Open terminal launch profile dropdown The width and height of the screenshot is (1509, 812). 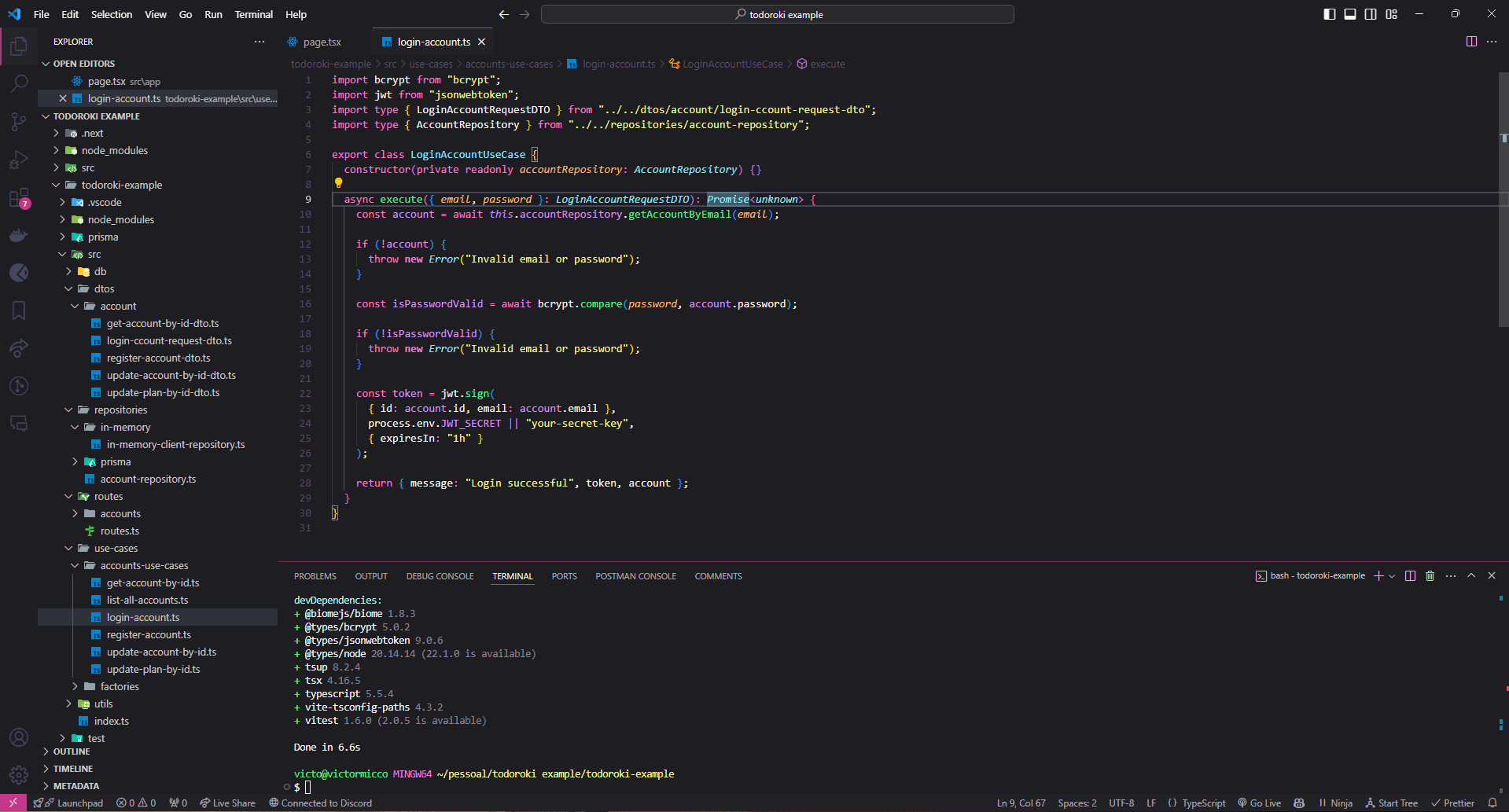pyautogui.click(x=1393, y=576)
